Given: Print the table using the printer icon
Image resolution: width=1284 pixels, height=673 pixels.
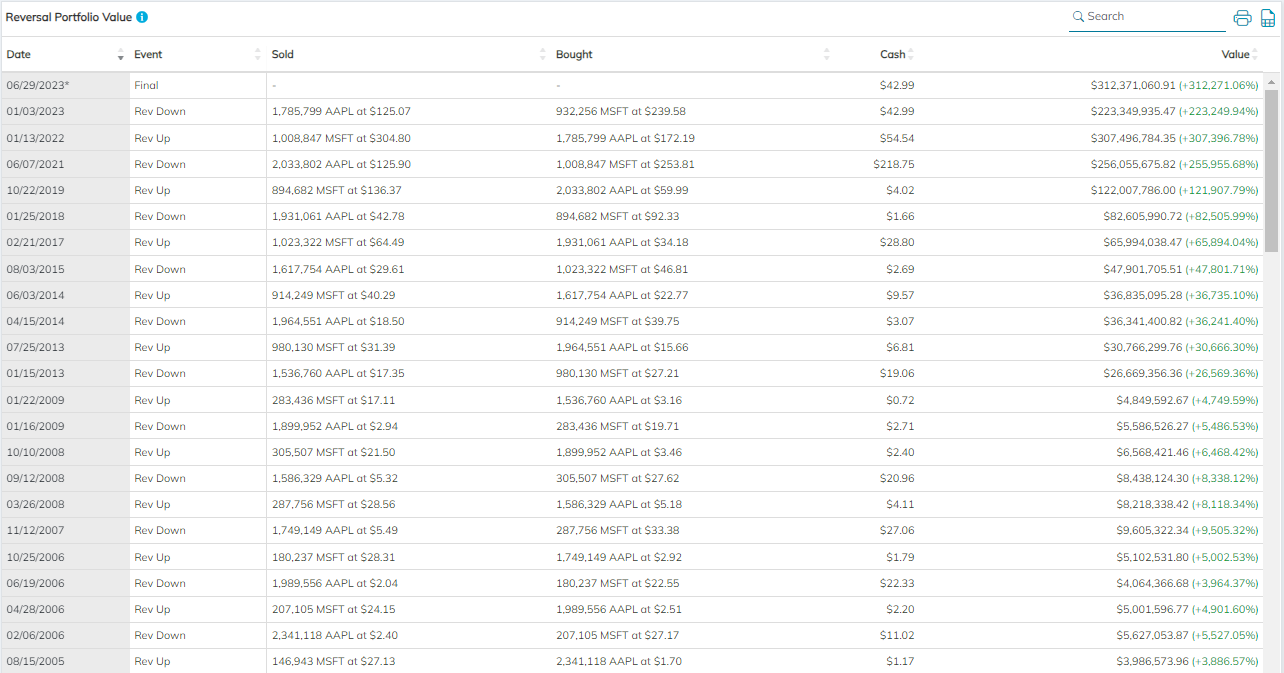Looking at the screenshot, I should (1242, 18).
